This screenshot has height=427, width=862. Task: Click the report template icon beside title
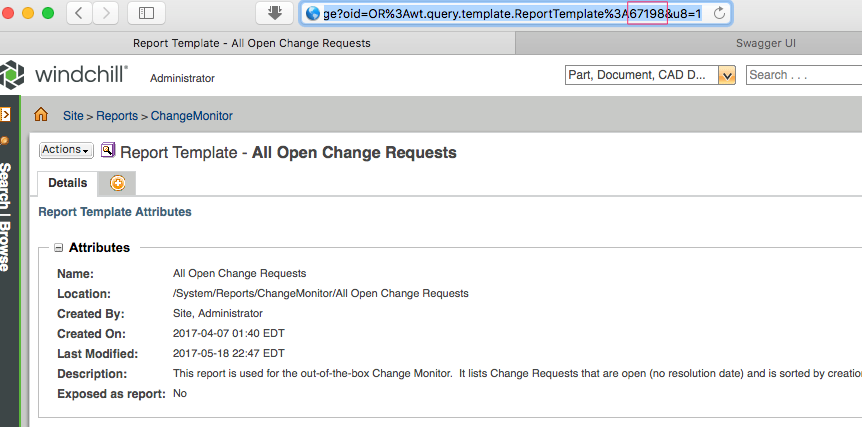[x=108, y=150]
